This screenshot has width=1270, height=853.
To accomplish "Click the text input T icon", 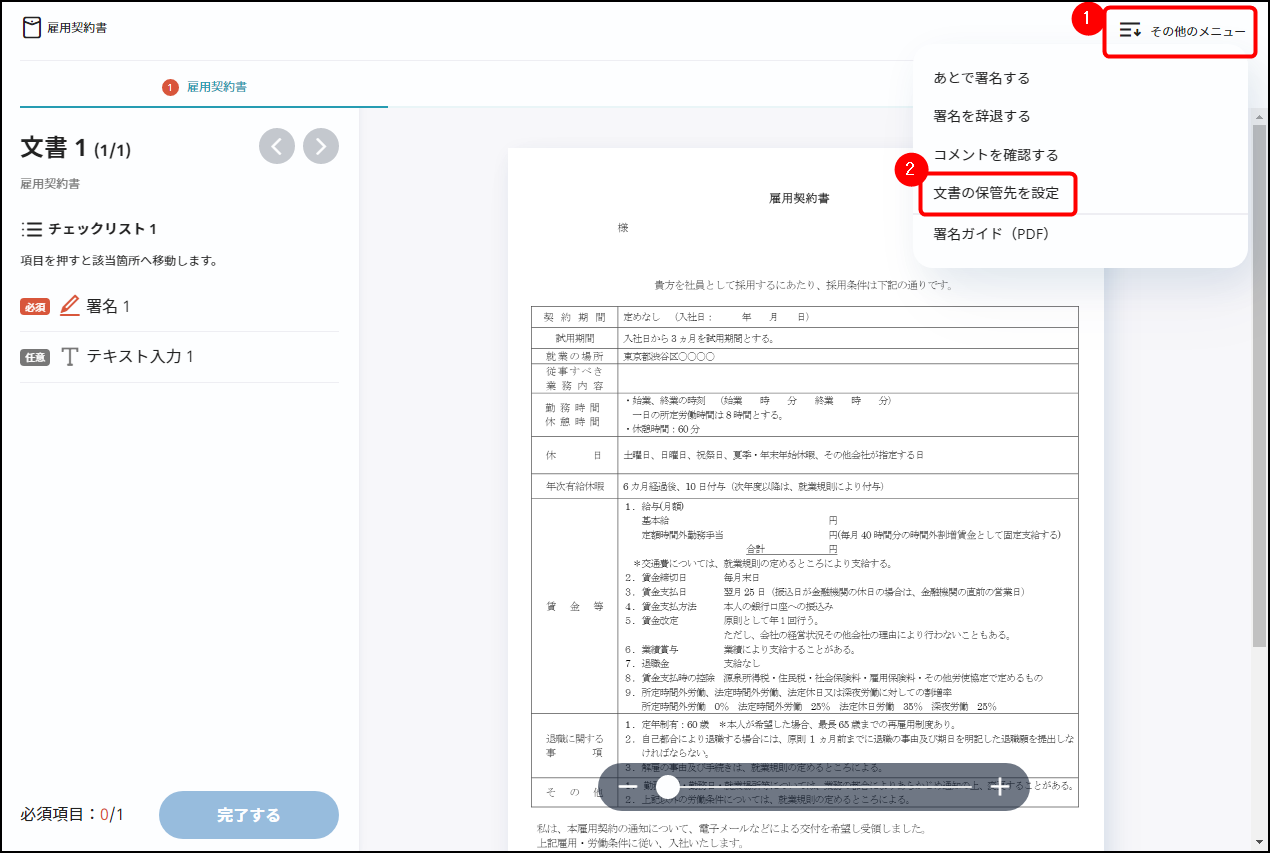I will click(70, 357).
